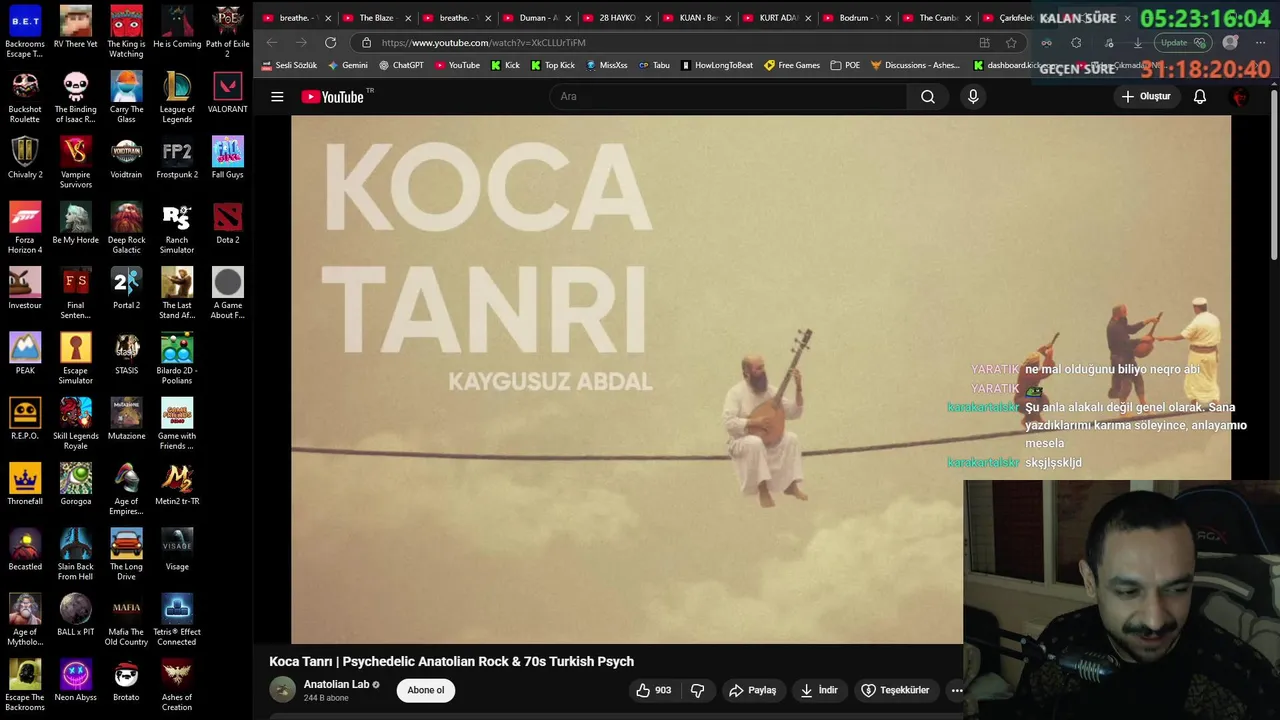1280x720 pixels.
Task: Open Anatolian Lab channel avatar
Action: pyautogui.click(x=283, y=690)
